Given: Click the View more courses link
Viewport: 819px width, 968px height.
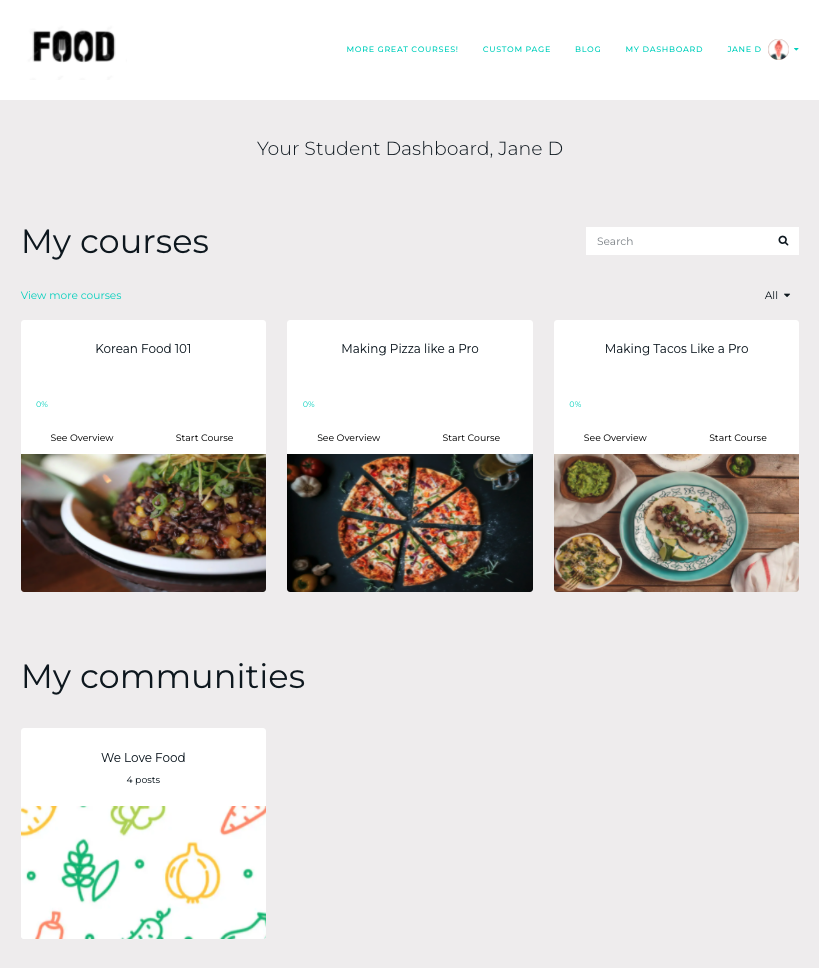Looking at the screenshot, I should [71, 295].
